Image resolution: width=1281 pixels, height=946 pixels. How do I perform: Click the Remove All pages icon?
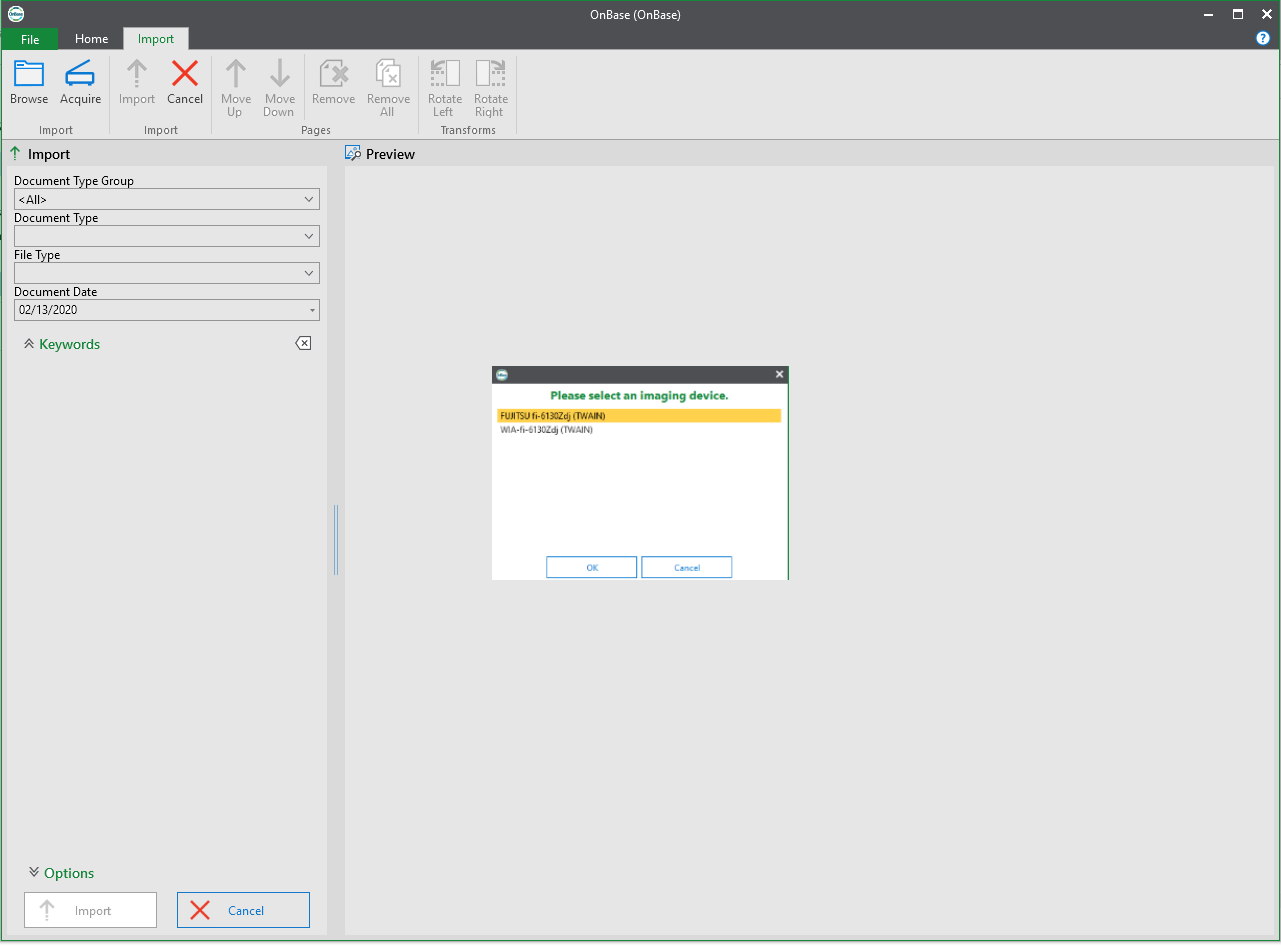388,73
